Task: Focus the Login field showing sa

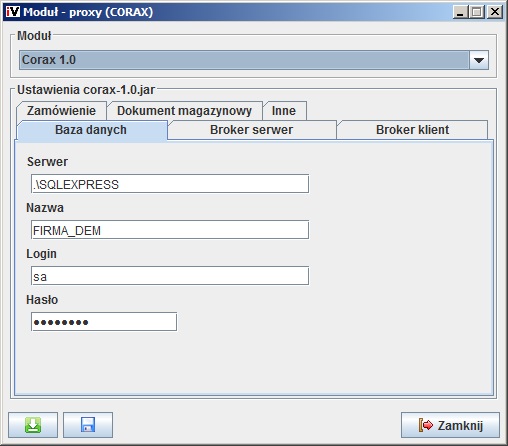Action: tap(170, 276)
